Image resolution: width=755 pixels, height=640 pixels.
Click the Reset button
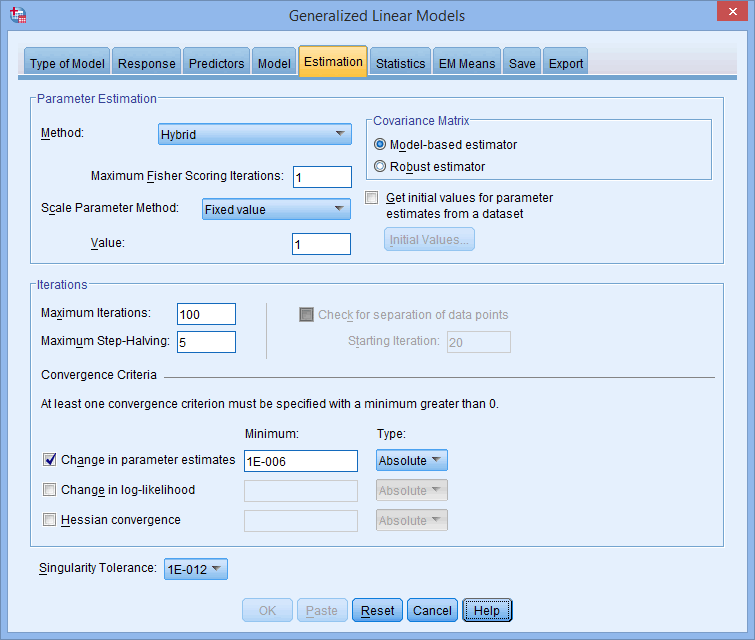377,610
